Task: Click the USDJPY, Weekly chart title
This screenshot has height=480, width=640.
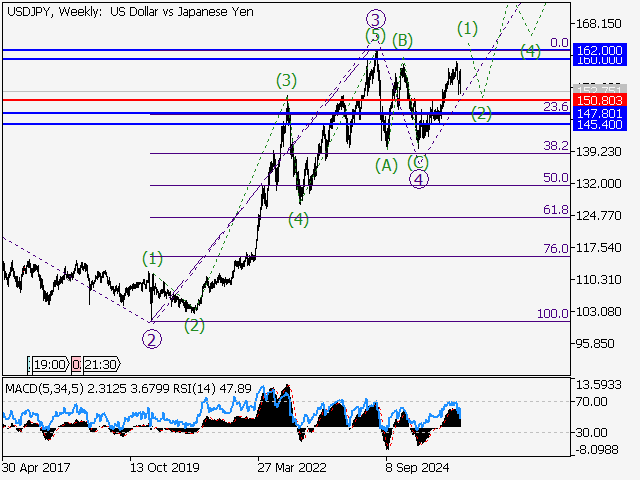Action: [x=46, y=11]
